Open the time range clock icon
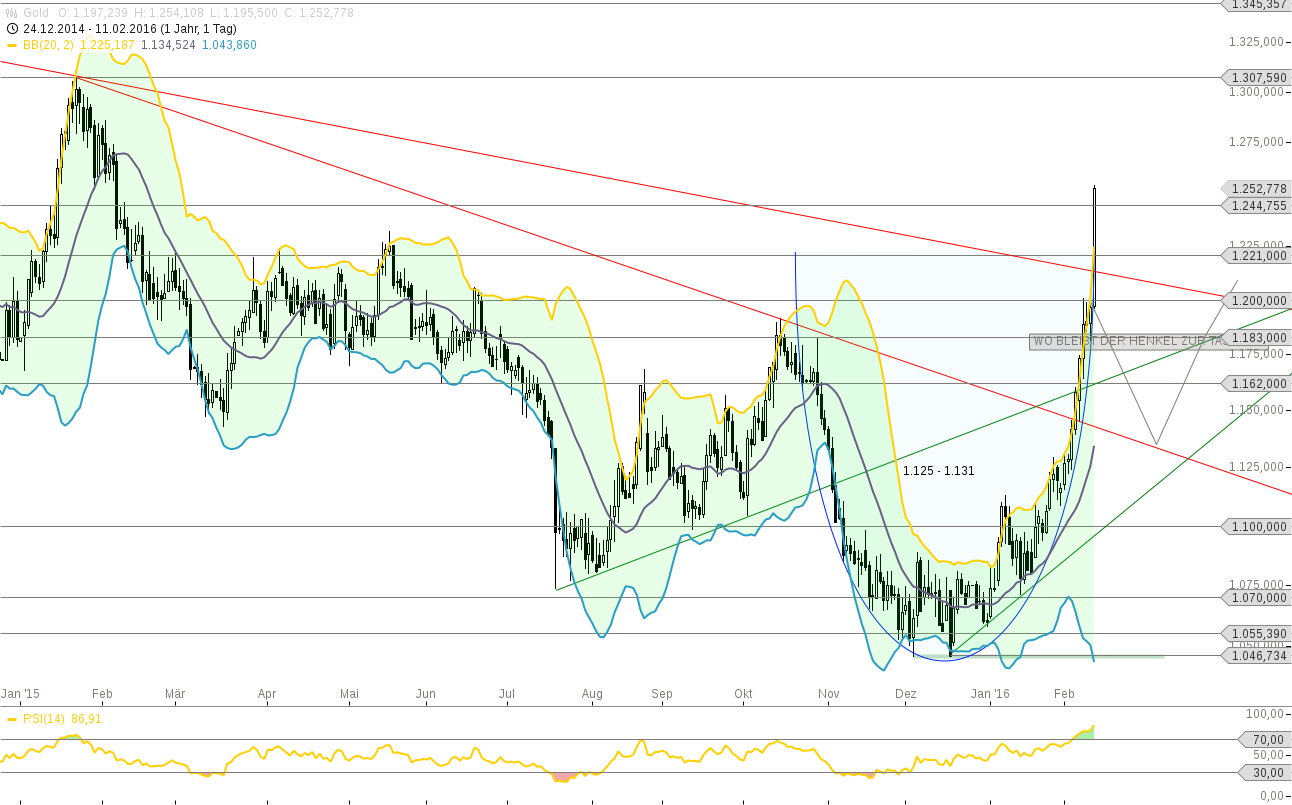This screenshot has height=805, width=1292. click(x=10, y=30)
